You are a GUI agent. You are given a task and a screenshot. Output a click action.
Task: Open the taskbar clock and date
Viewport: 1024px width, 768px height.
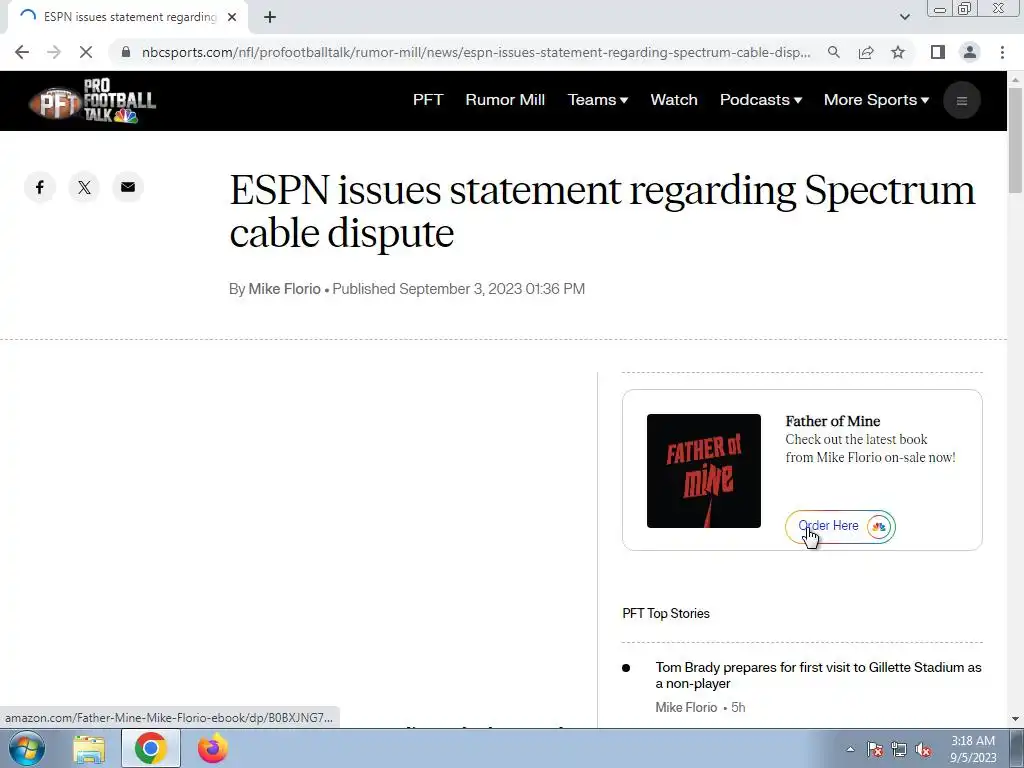pos(973,749)
